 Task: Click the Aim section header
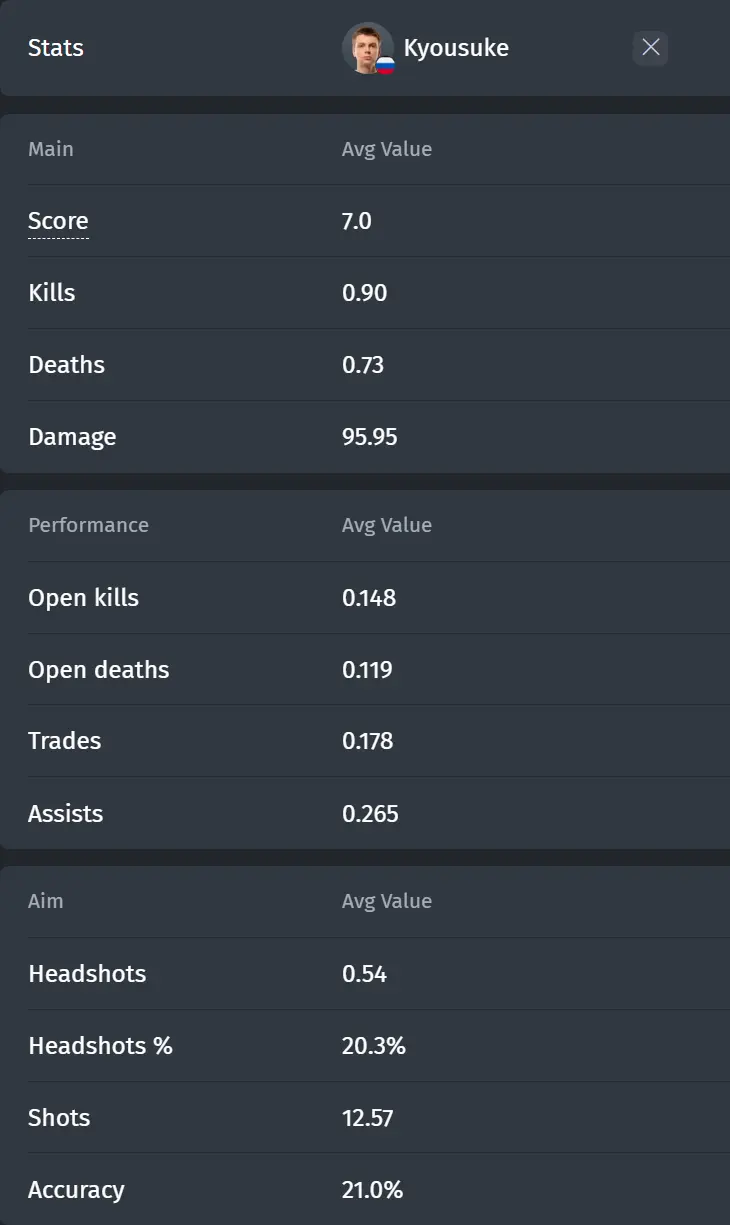pyautogui.click(x=46, y=901)
